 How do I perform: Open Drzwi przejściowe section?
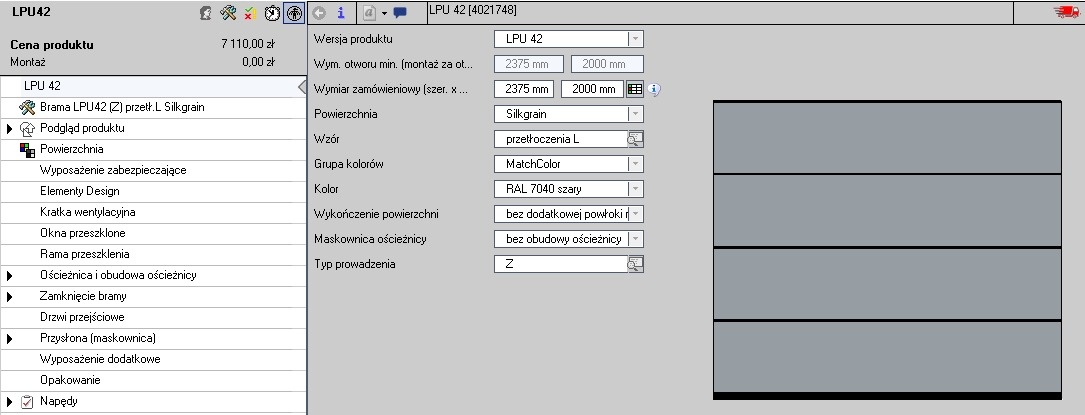[x=153, y=317]
